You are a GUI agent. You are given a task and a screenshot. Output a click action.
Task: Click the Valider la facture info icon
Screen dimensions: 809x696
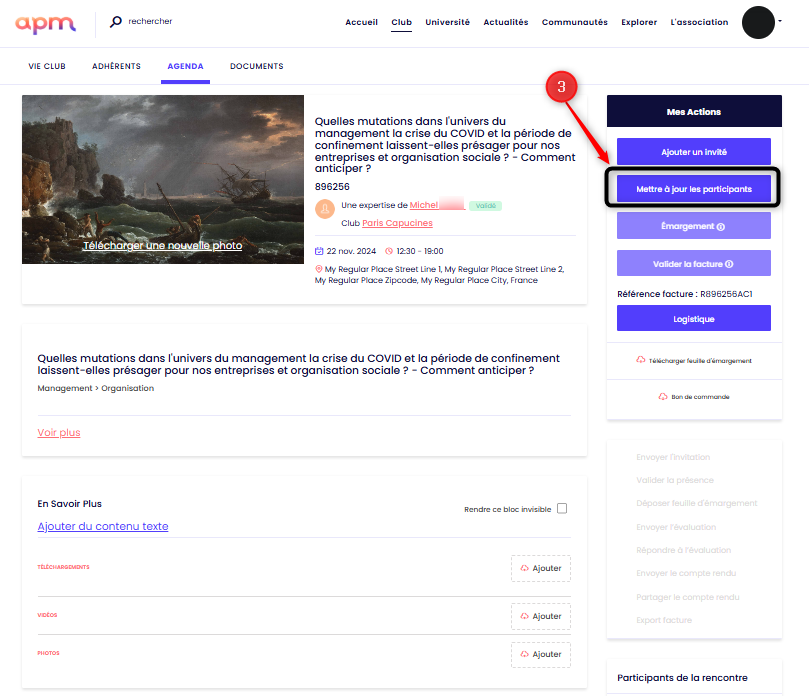click(x=729, y=264)
